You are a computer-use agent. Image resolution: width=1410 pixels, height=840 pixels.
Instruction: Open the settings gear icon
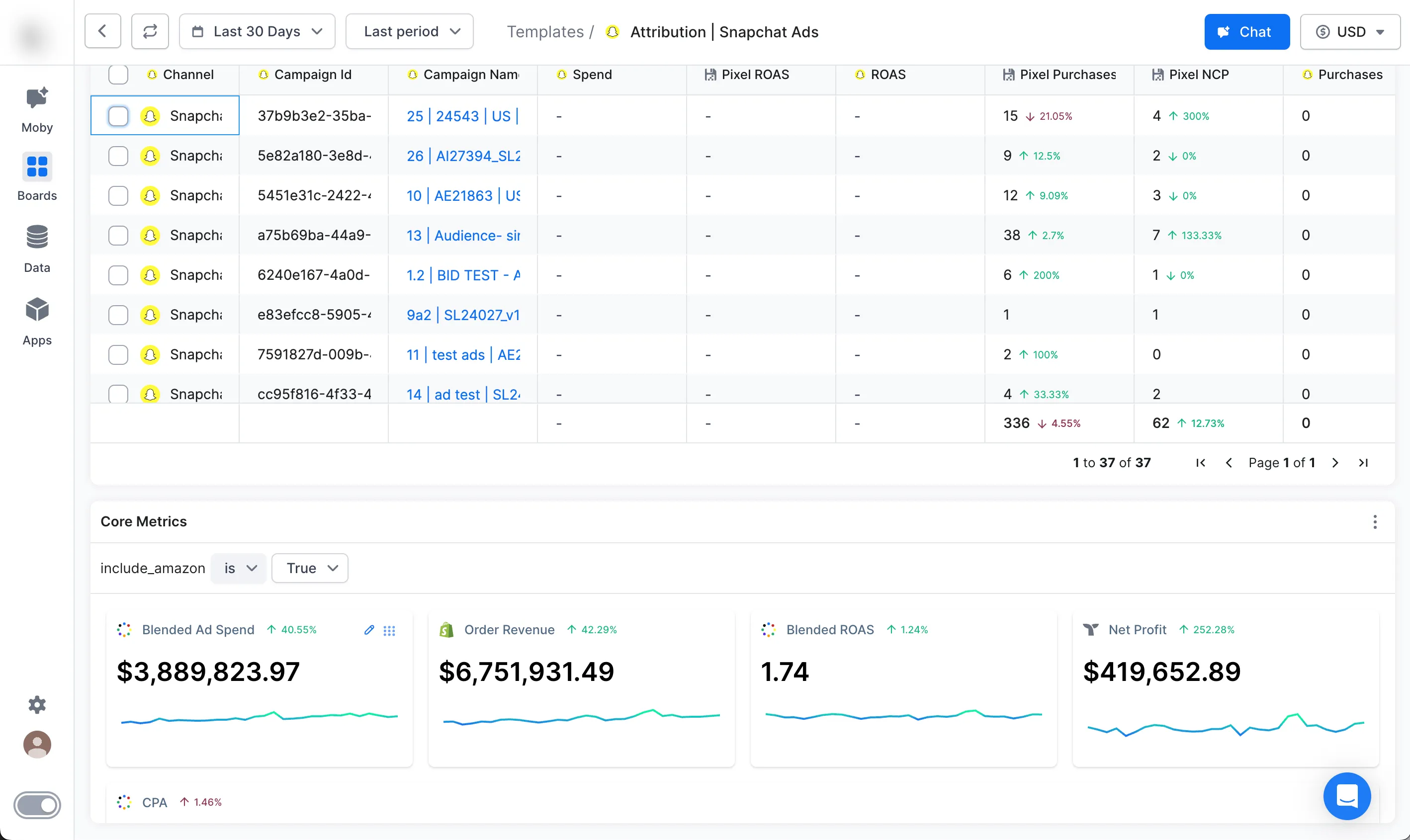(x=37, y=704)
